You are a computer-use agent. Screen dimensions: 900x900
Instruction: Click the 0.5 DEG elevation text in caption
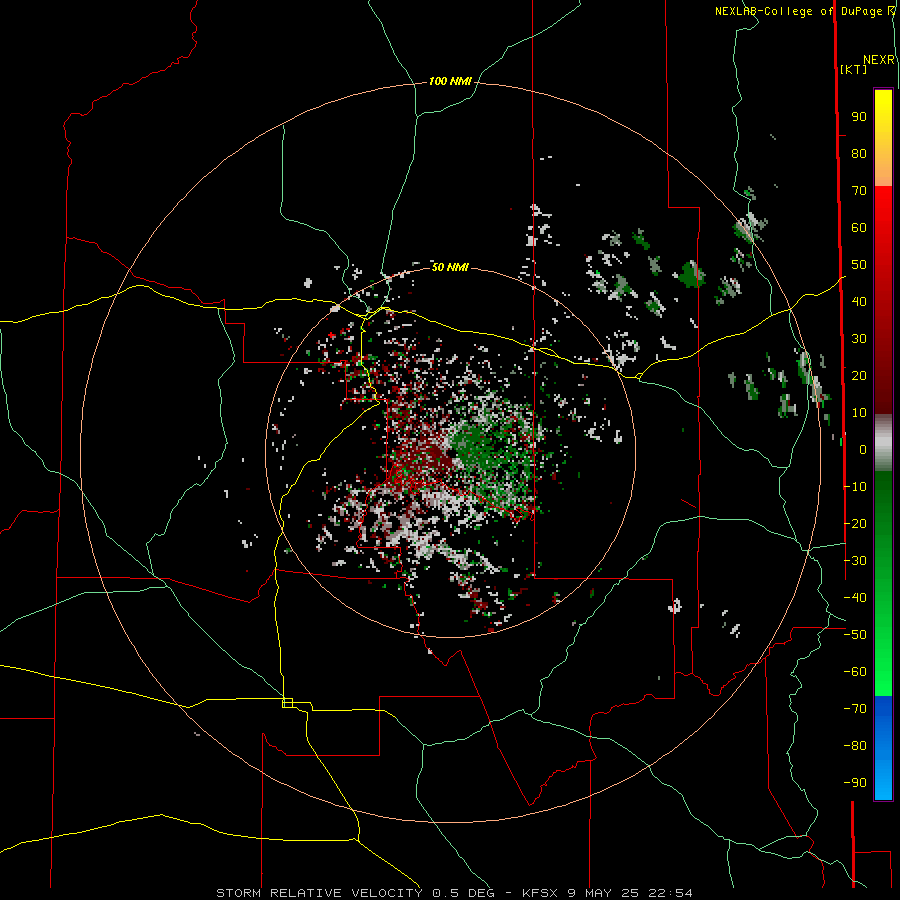[465, 893]
